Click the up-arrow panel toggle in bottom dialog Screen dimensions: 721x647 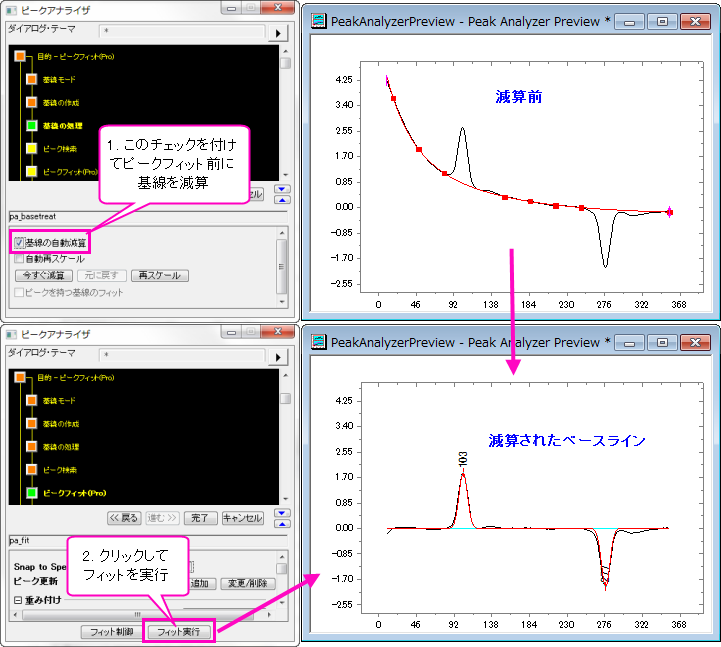click(282, 524)
